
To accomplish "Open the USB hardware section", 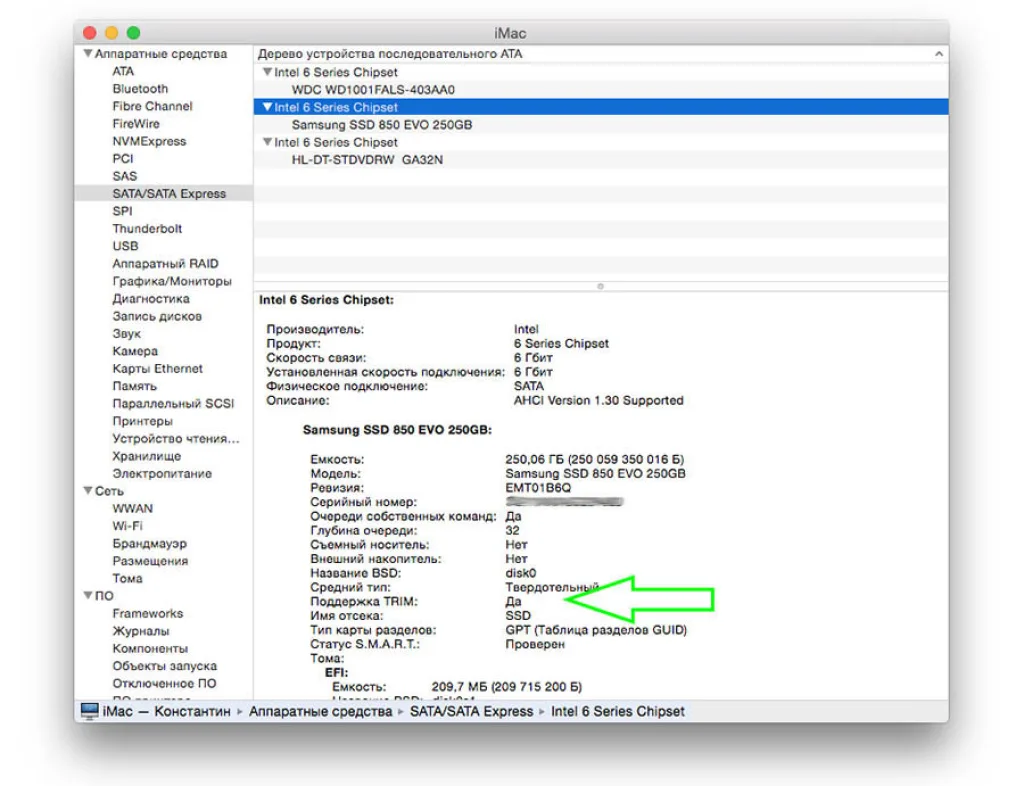I will [125, 246].
